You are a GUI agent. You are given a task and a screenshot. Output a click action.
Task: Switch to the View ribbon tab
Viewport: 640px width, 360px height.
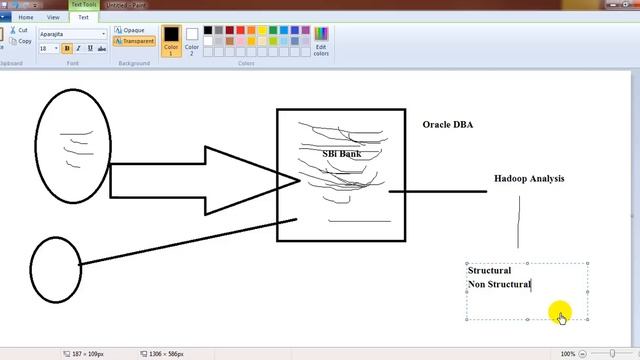(53, 18)
